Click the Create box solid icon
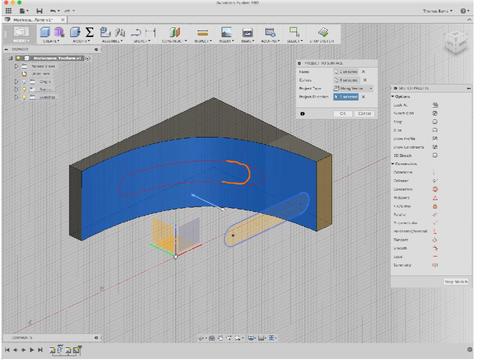 tap(45, 32)
